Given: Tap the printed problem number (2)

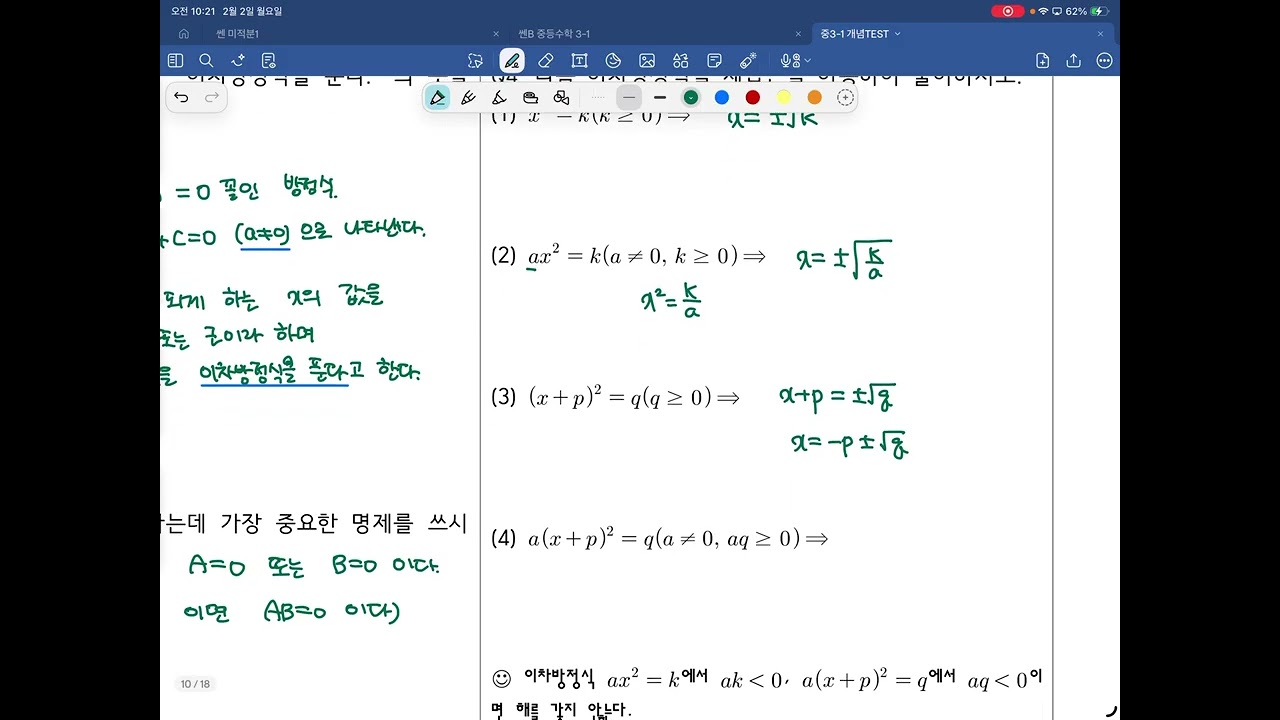Looking at the screenshot, I should point(503,256).
